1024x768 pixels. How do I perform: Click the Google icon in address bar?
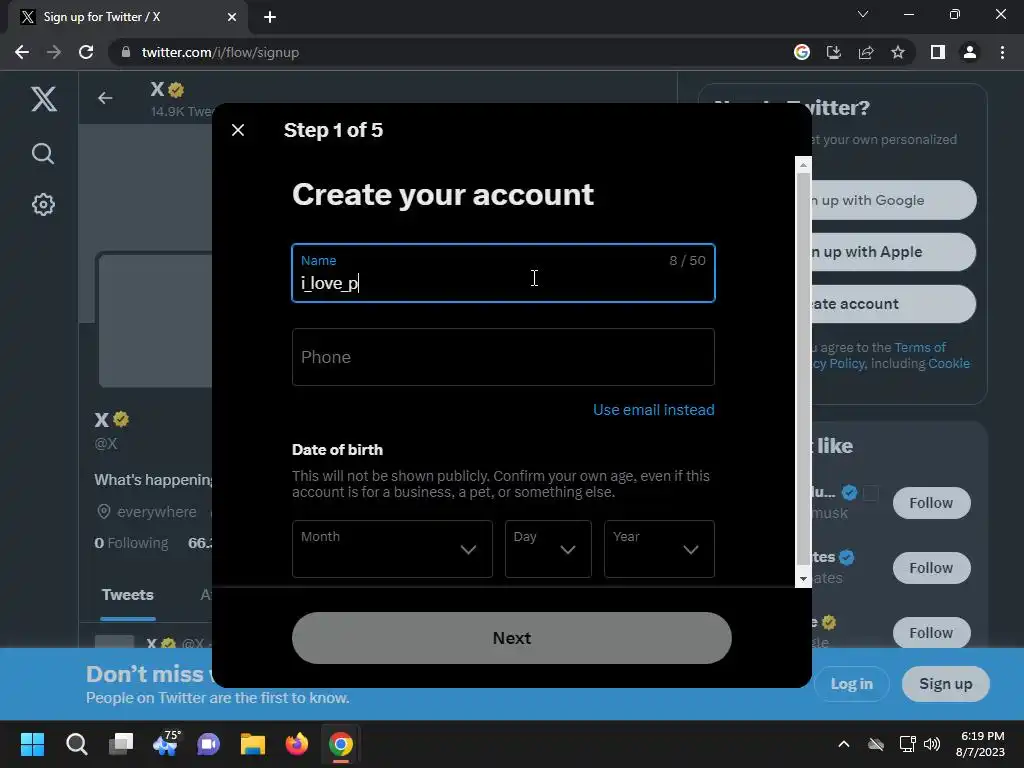[802, 52]
